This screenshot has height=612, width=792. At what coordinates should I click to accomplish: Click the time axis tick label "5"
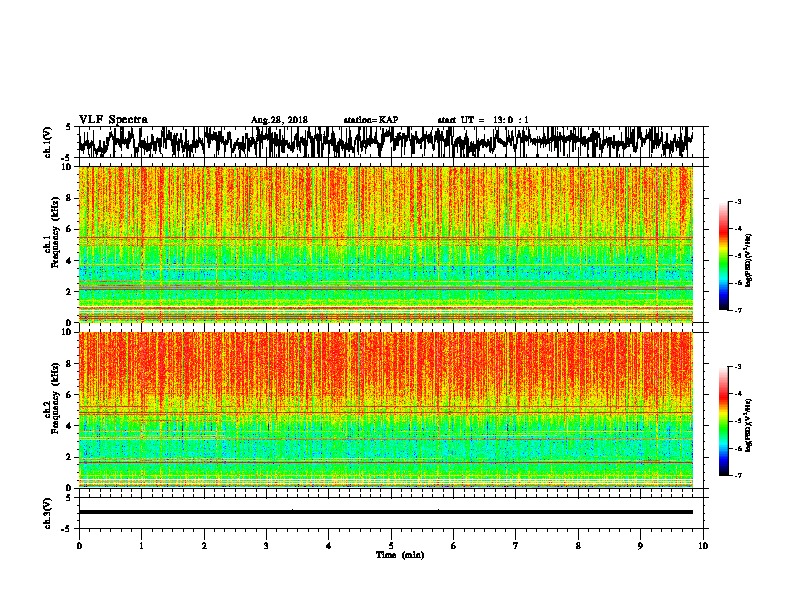pos(391,546)
